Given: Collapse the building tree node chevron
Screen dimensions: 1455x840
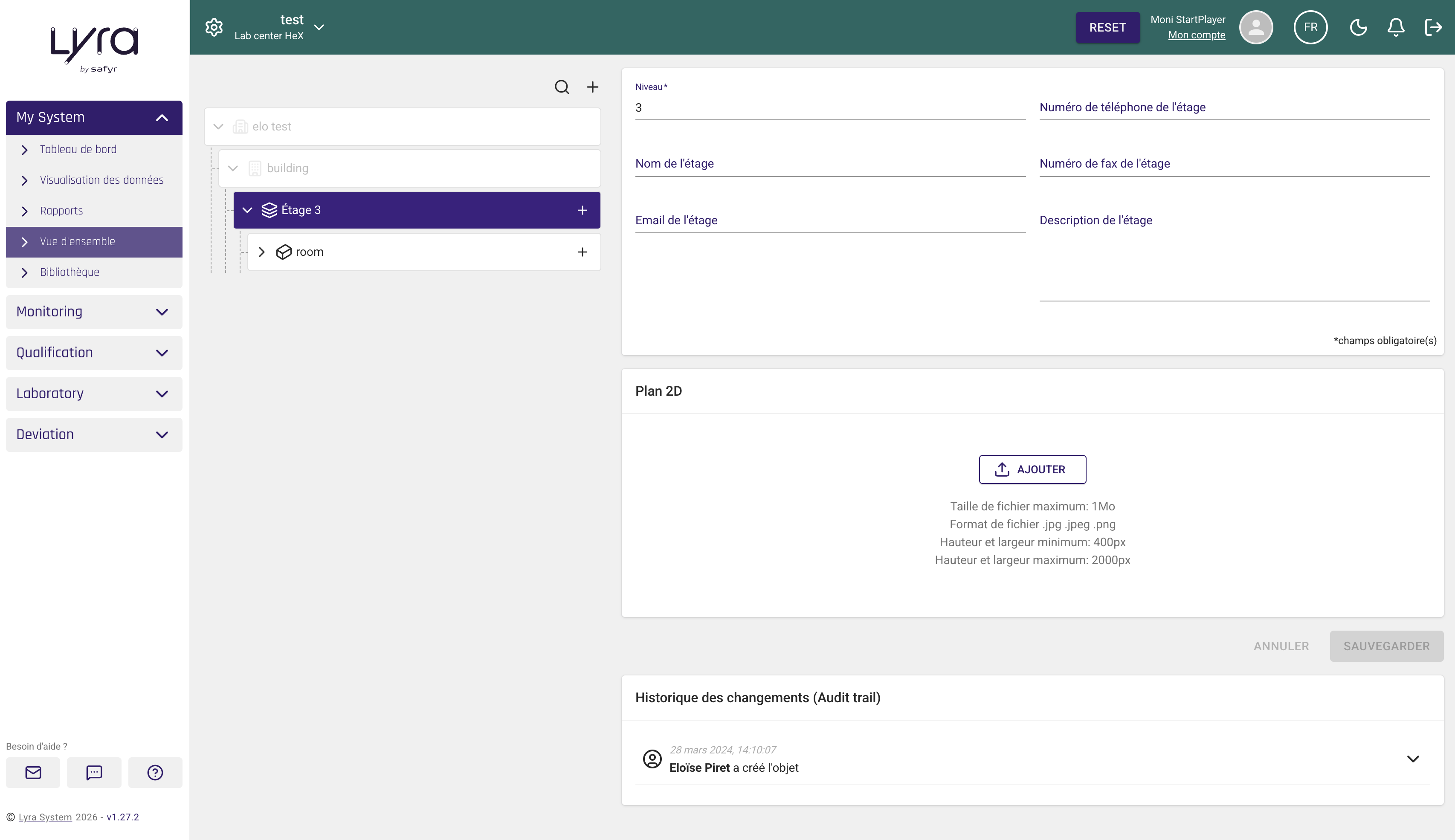Looking at the screenshot, I should pos(232,168).
